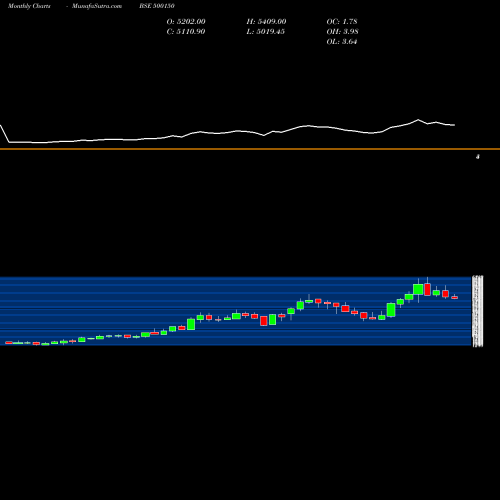The image size is (500, 500).
Task: Select the low value 'L: 5019.45'
Action: [x=266, y=32]
